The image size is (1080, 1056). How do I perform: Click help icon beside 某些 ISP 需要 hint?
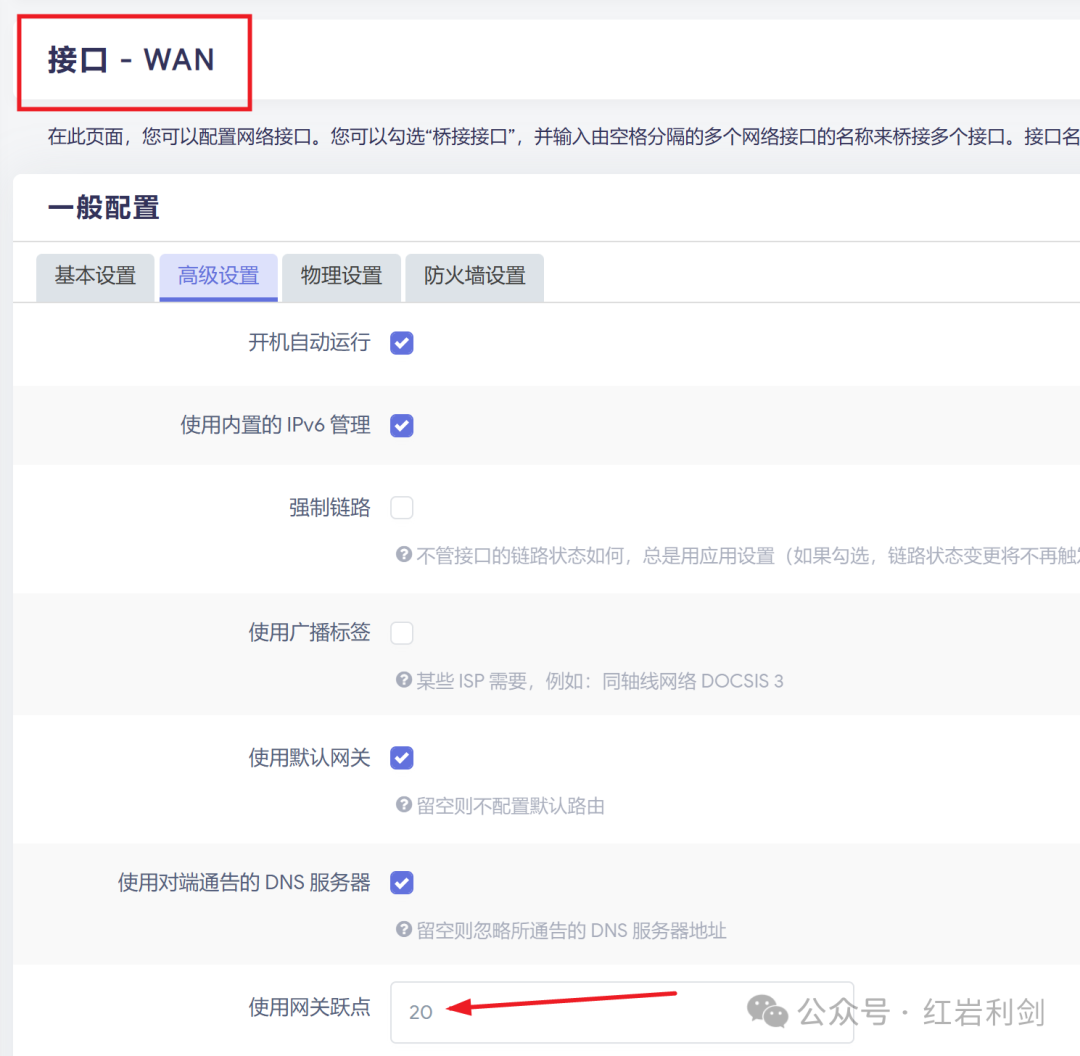(404, 680)
